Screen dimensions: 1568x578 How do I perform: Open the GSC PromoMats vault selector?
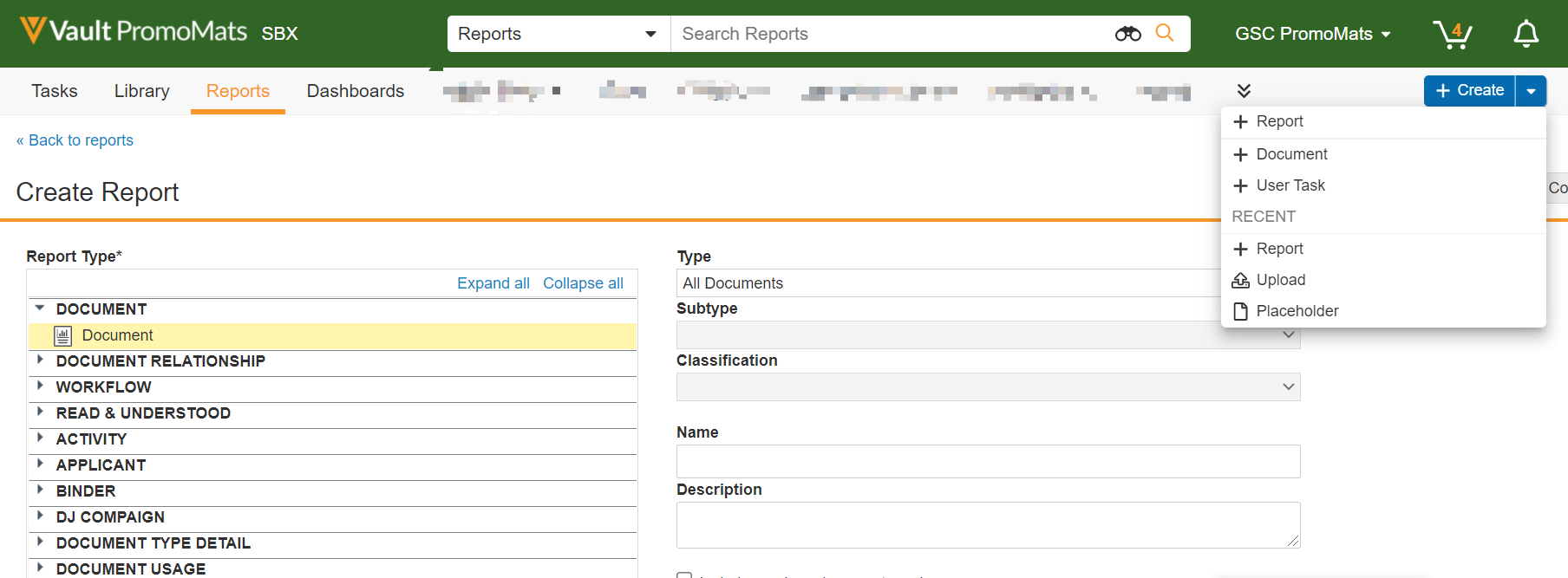tap(1312, 34)
